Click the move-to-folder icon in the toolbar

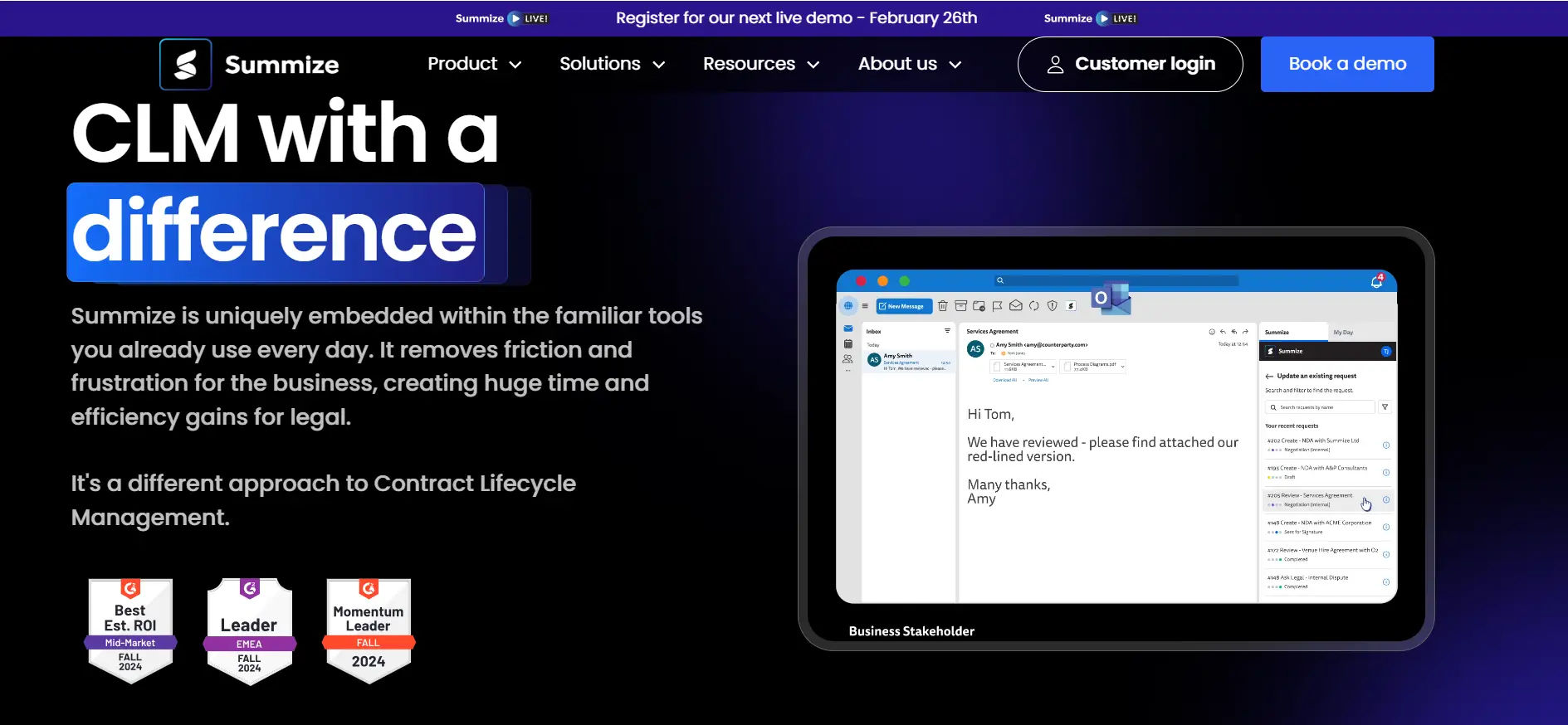(x=979, y=306)
